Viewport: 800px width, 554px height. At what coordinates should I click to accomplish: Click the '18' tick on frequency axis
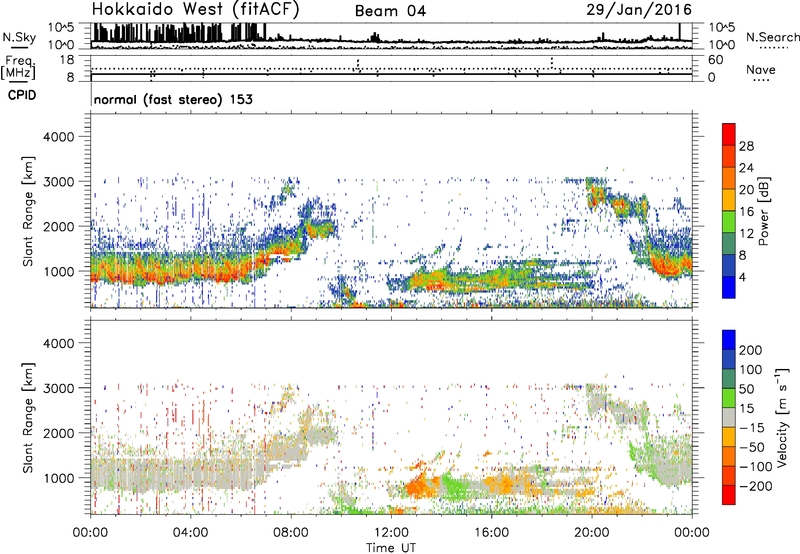(67, 60)
